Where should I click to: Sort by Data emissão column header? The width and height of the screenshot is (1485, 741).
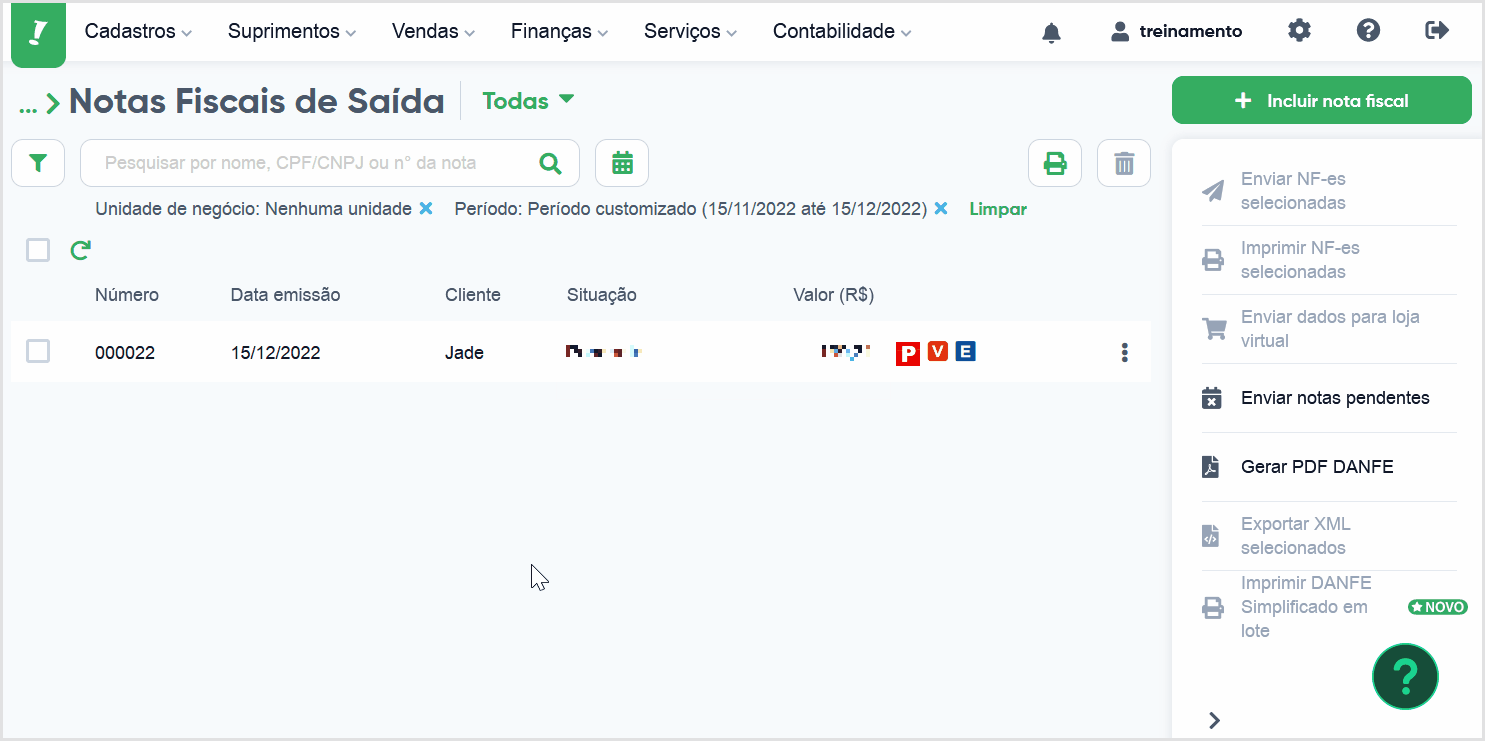[285, 295]
